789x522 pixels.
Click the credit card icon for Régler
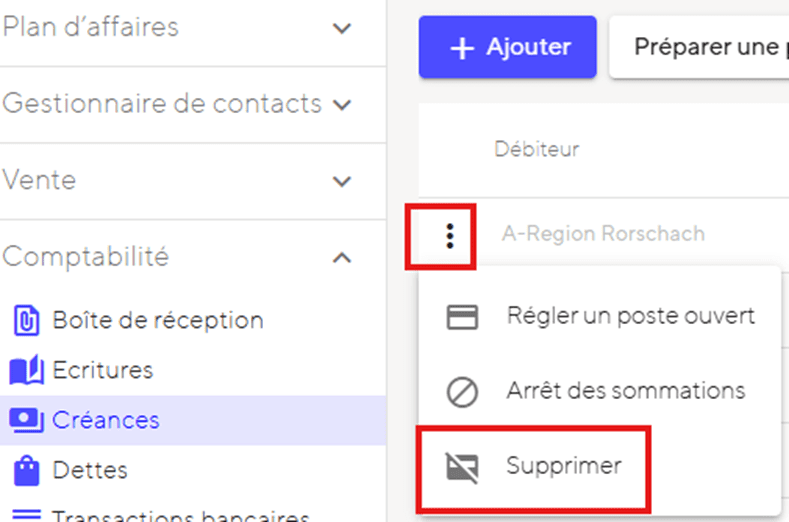coord(462,317)
